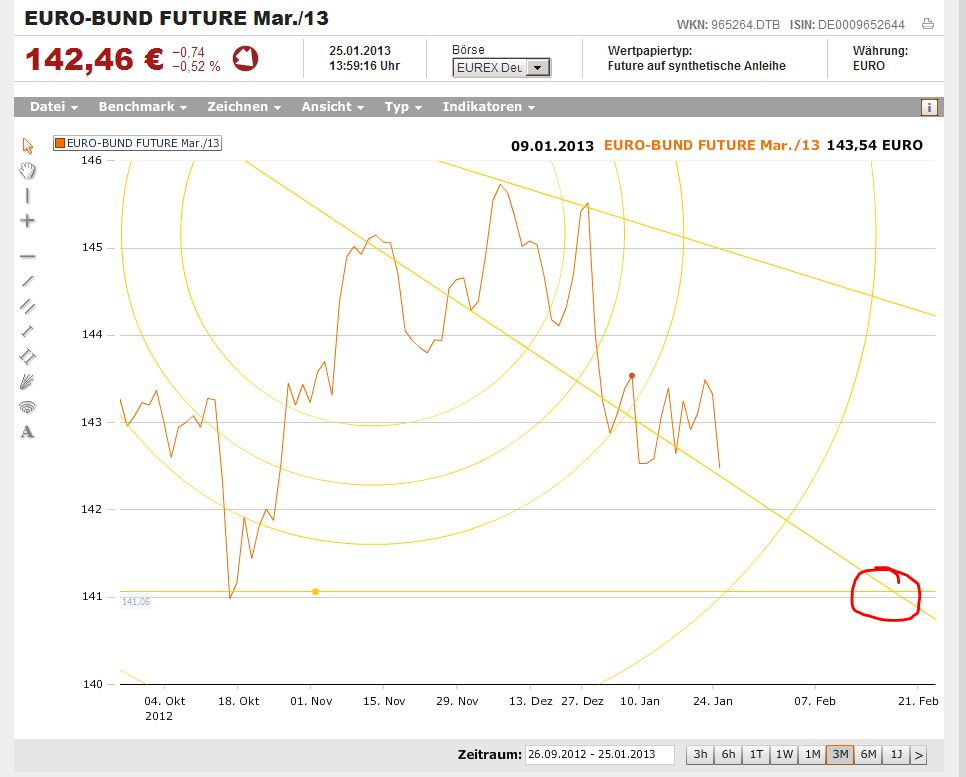The image size is (966, 777).
Task: Select the crosshair drawing tool
Action: (x=27, y=220)
